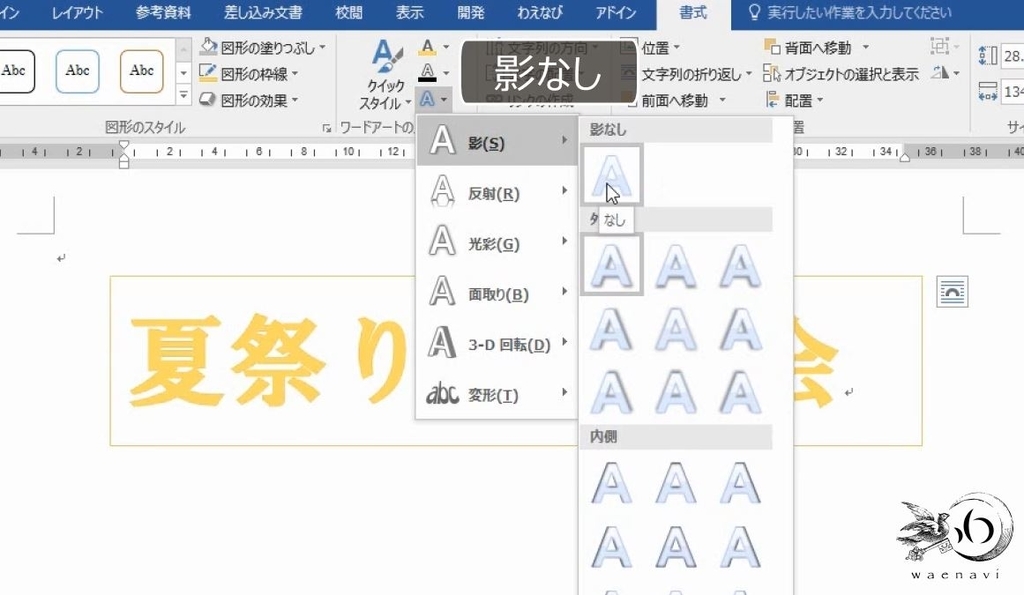Select first inner shadow preset in second row
Screen dimensions: 1024x595
(x=612, y=546)
